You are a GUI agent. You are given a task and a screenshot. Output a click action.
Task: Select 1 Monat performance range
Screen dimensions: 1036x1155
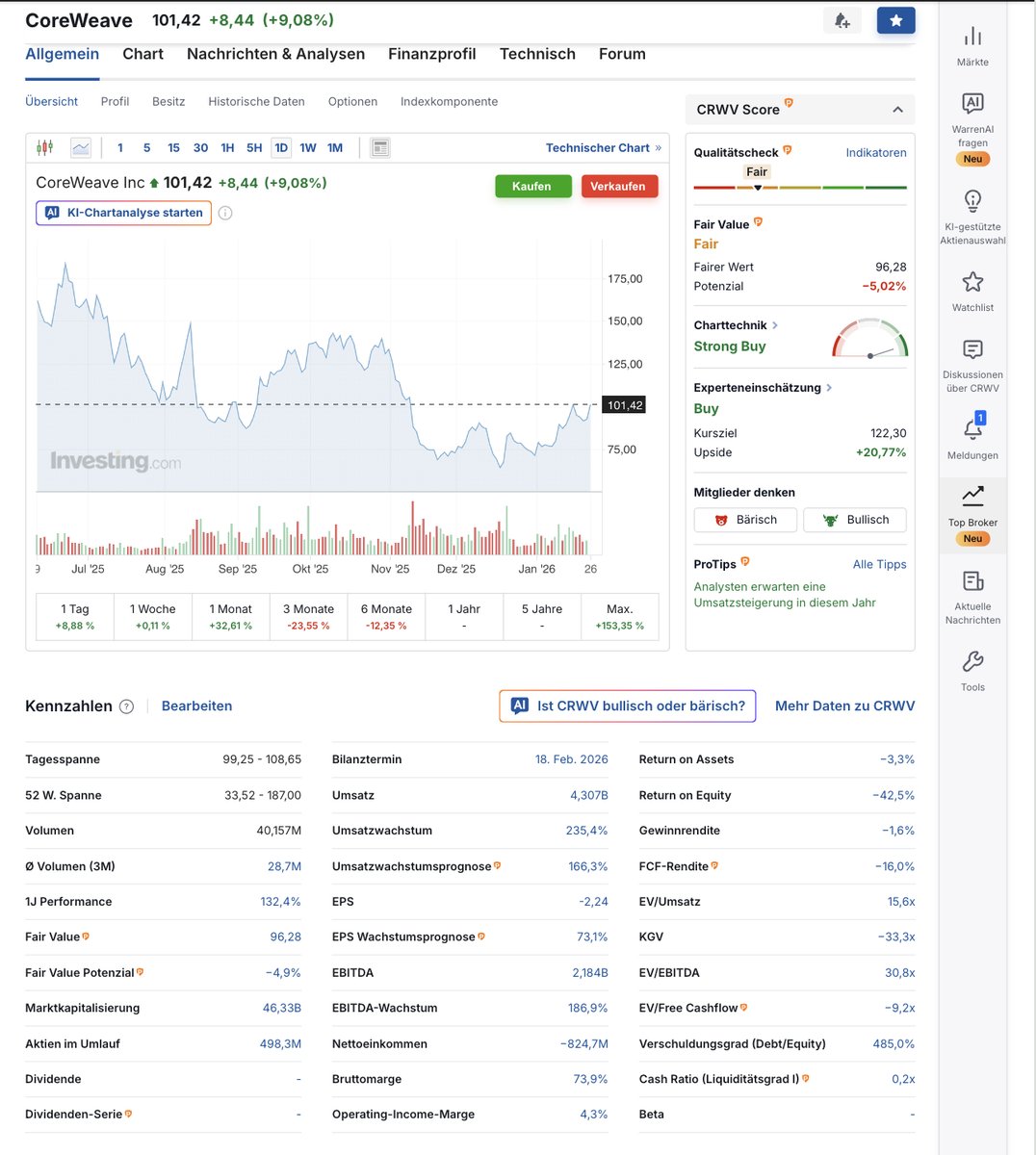tap(231, 616)
